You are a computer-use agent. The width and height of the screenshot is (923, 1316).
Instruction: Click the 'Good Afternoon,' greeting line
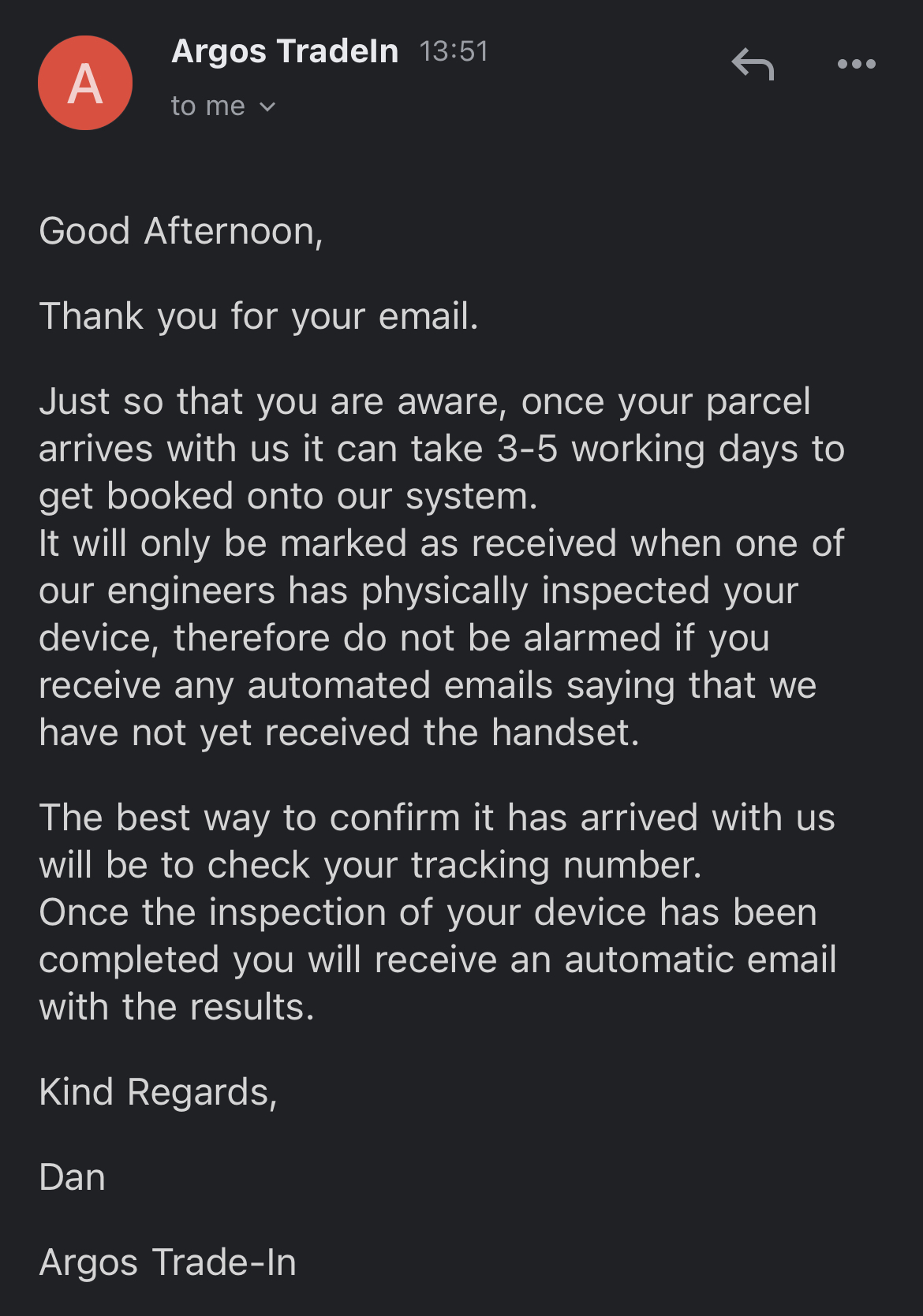[x=181, y=232]
